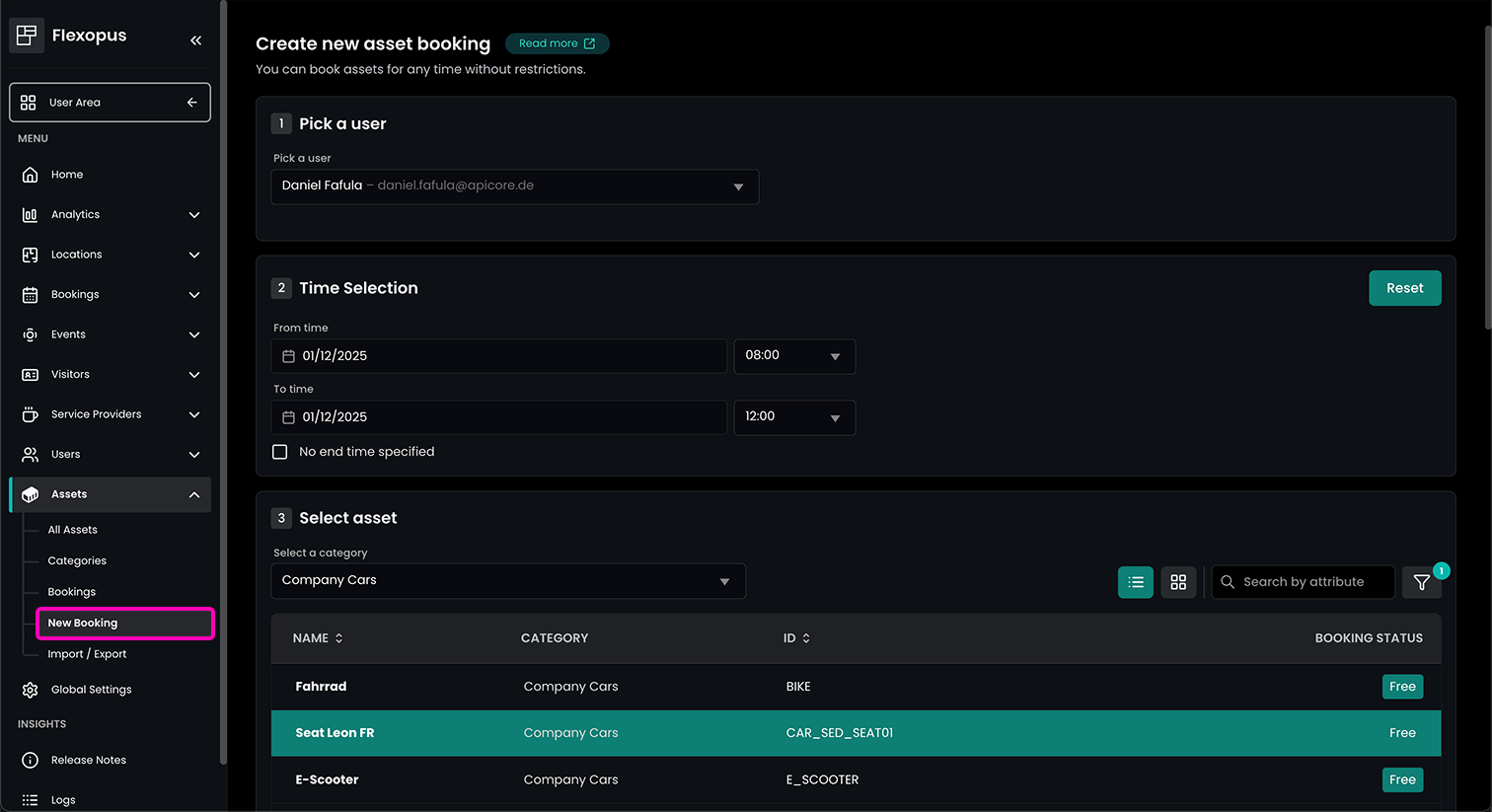Open All Assets submenu item

(x=73, y=530)
